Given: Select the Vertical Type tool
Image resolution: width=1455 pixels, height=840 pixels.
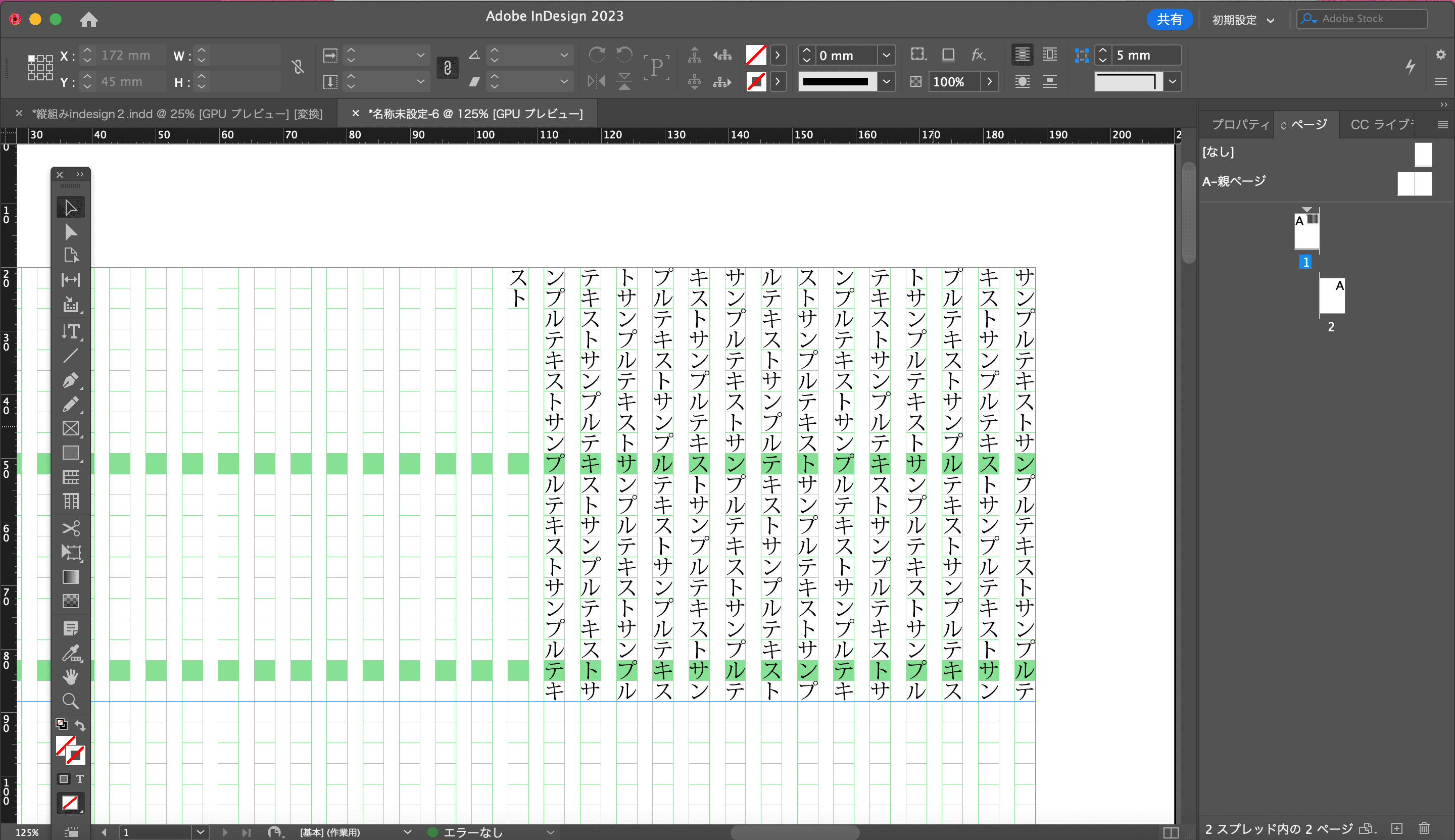Looking at the screenshot, I should 70,331.
